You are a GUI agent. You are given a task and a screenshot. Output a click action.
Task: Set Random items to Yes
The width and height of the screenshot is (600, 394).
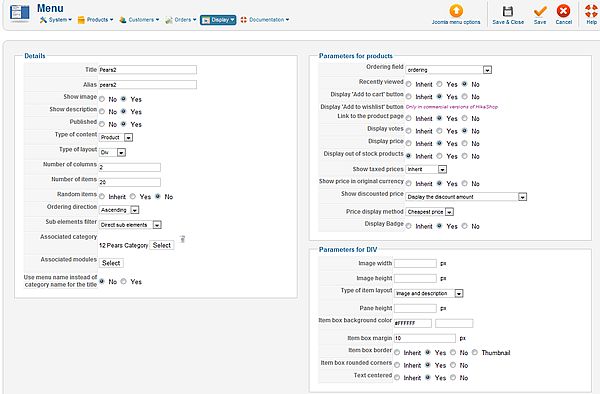(133, 197)
